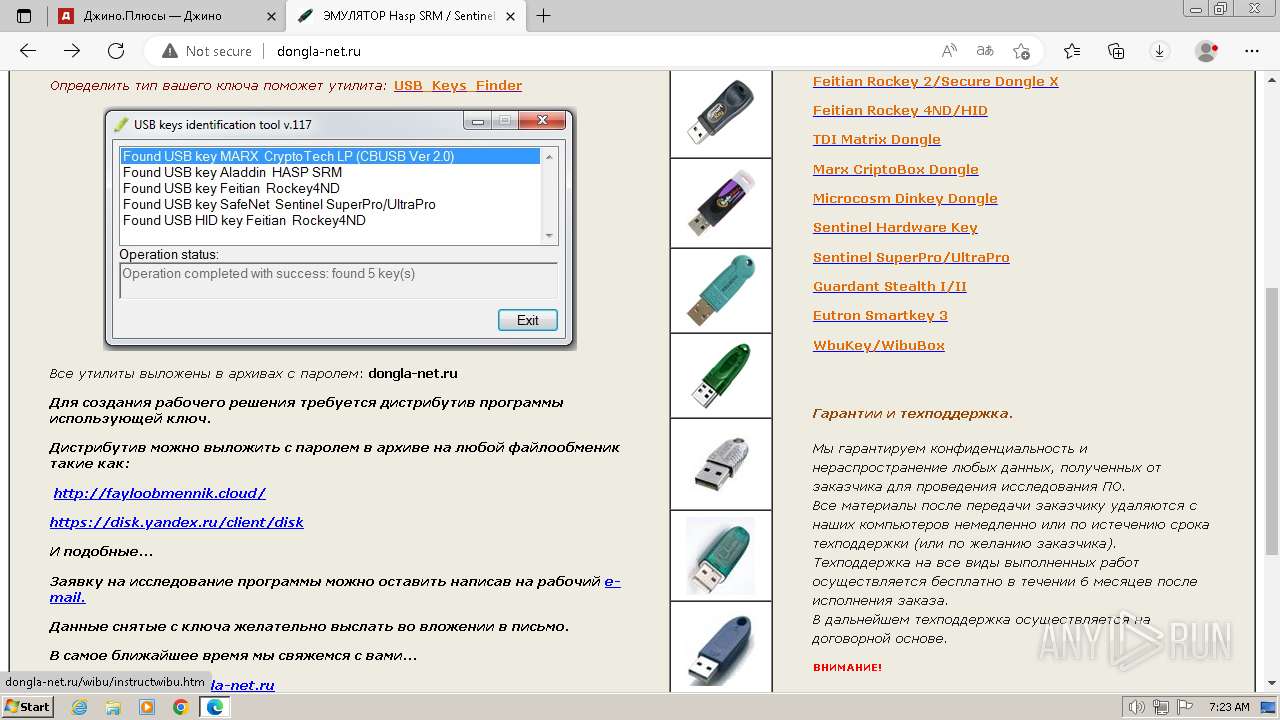The height and width of the screenshot is (720, 1280).
Task: Click the teal green USB dongle image
Action: 721,290
